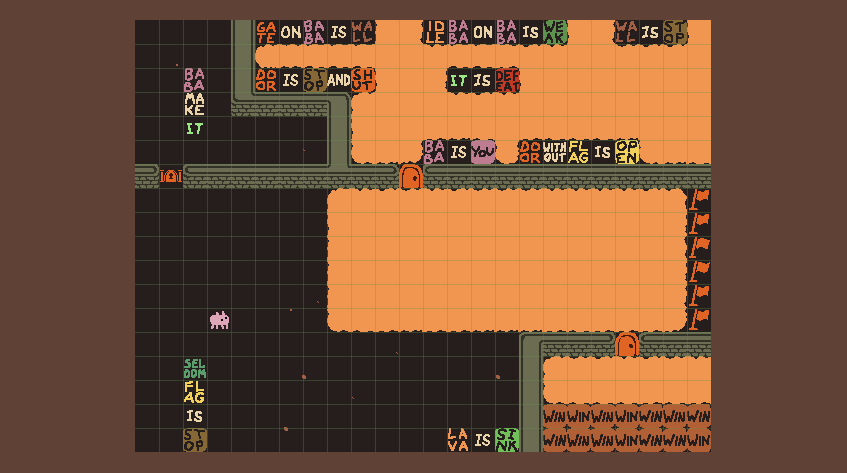The image size is (847, 473).
Task: Click the IT tile below MAKE
Action: [x=194, y=129]
